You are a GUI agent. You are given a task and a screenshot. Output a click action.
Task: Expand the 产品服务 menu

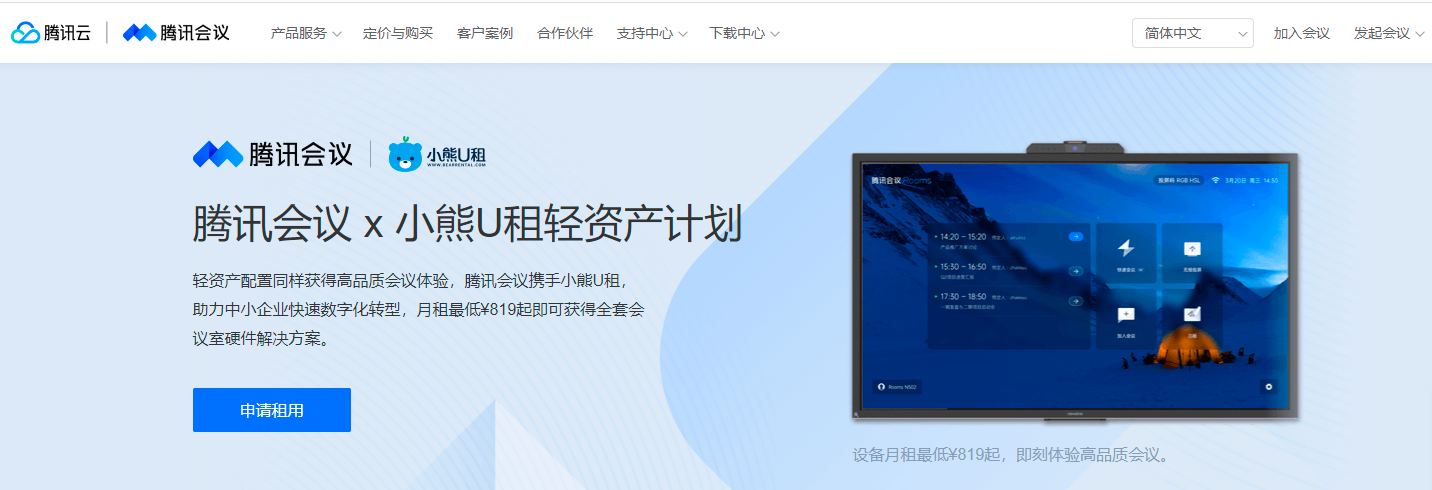point(306,33)
